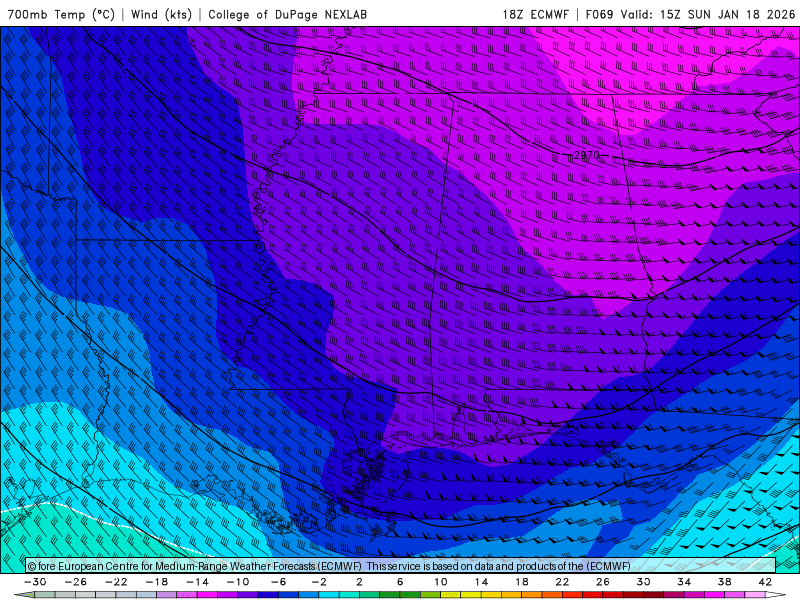Viewport: 800px width, 600px height.
Task: Click the -6 color scale label
Action: tap(279, 582)
